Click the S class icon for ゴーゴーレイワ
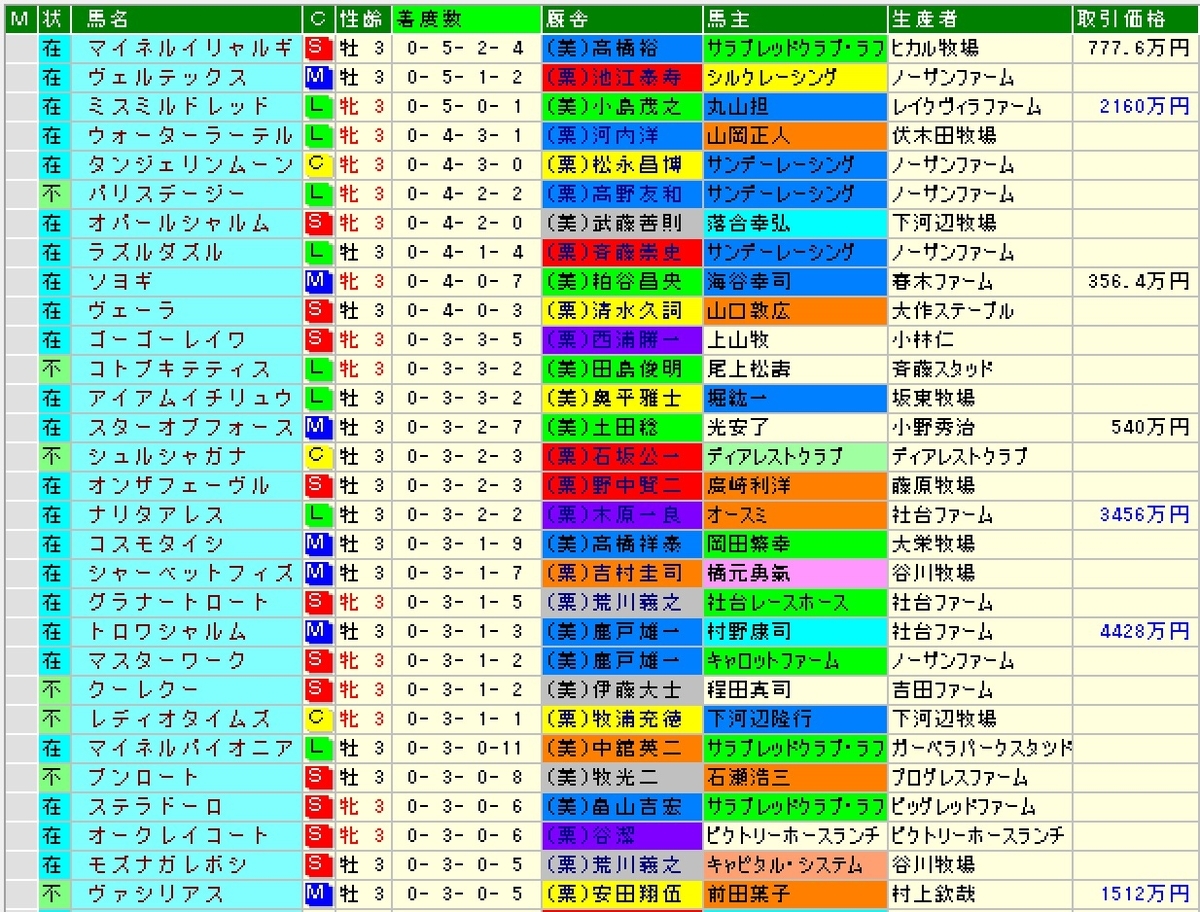The height and width of the screenshot is (912, 1200). (x=318, y=339)
